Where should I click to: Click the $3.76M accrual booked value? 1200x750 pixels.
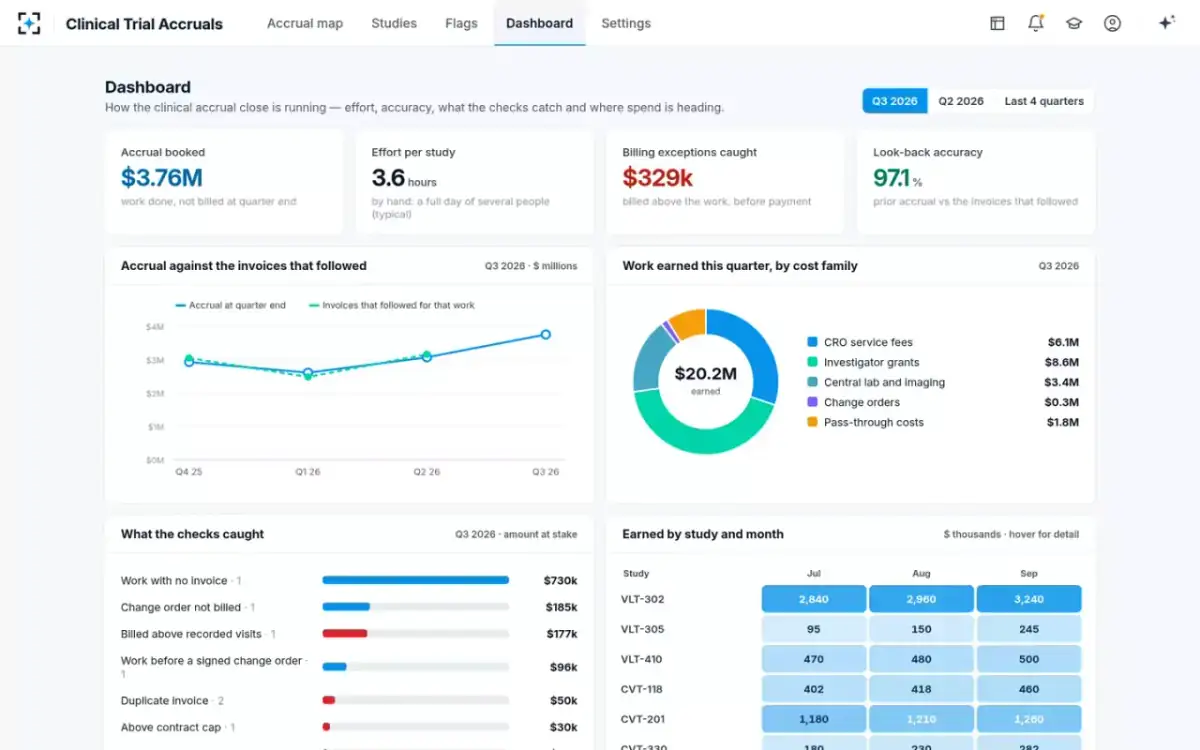click(162, 178)
